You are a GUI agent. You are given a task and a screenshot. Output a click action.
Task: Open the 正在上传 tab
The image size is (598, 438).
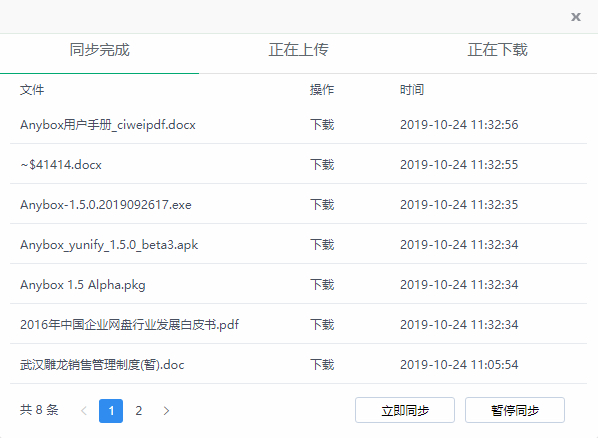pos(299,50)
